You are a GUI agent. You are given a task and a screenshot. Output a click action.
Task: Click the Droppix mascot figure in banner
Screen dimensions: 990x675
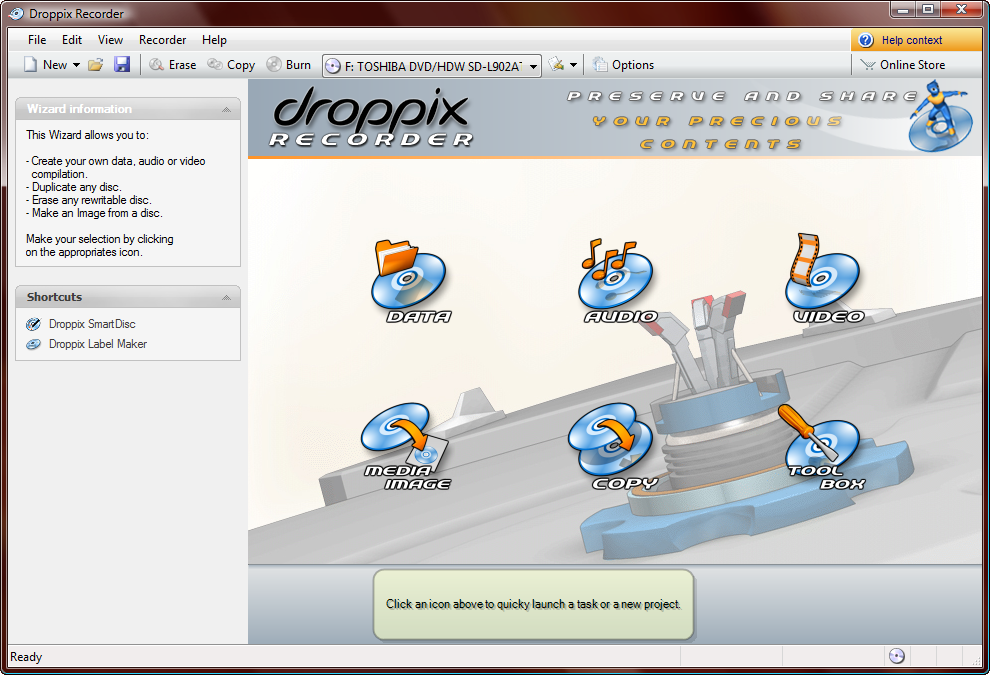pyautogui.click(x=939, y=116)
